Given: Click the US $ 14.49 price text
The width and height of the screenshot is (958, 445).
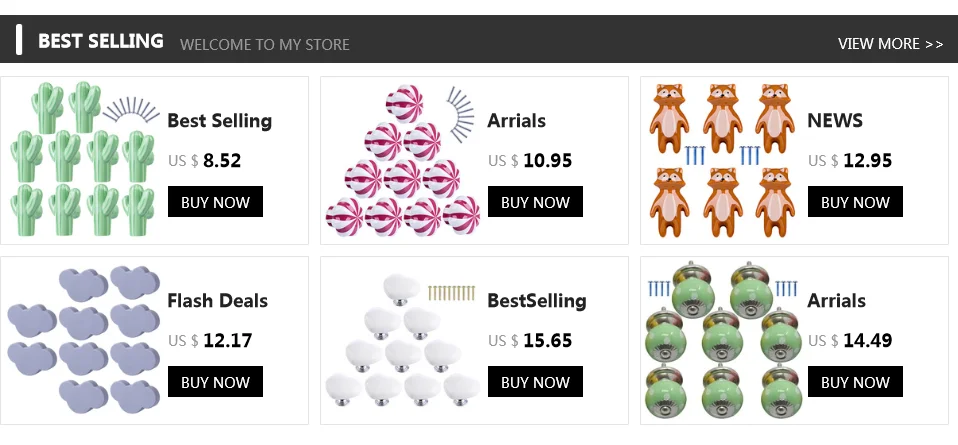Looking at the screenshot, I should [x=850, y=340].
